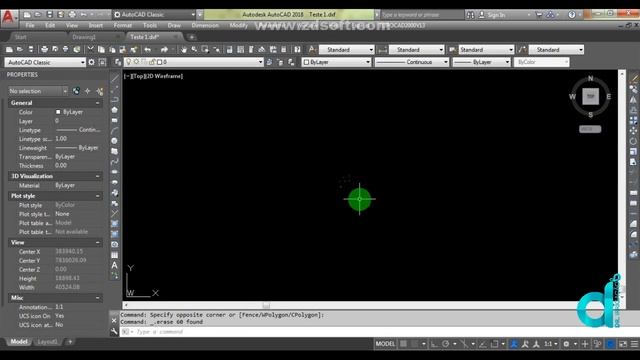This screenshot has width=640, height=360.
Task: Toggle polar tracking in status bar
Action: [x=445, y=344]
